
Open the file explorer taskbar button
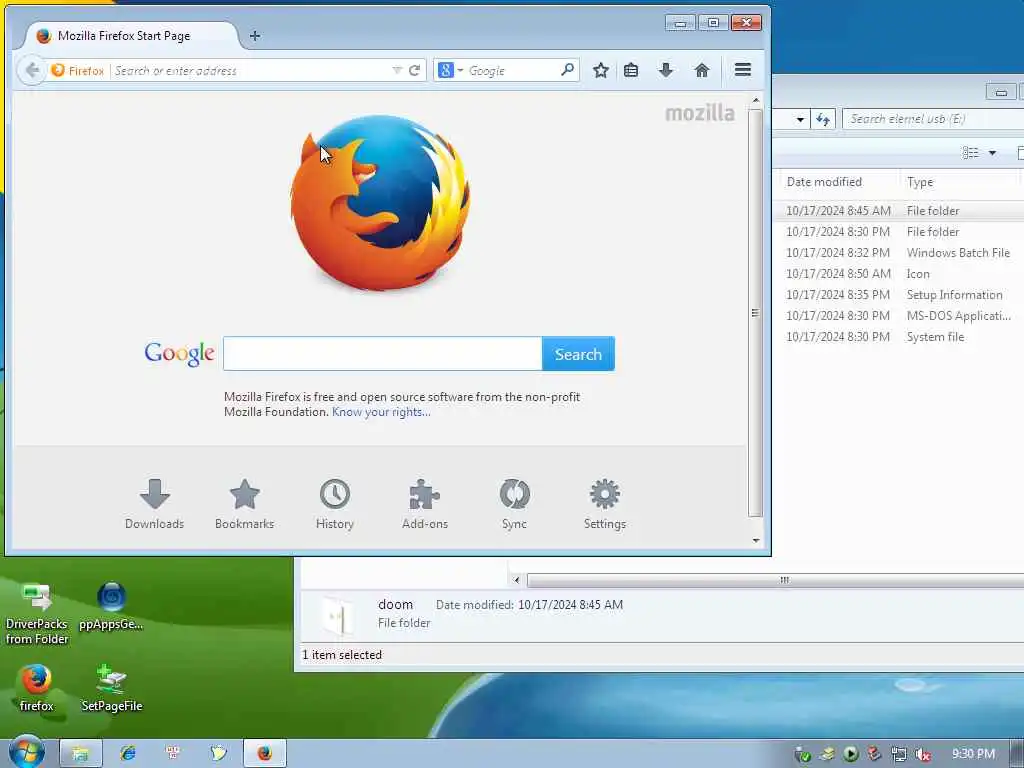pyautogui.click(x=81, y=753)
